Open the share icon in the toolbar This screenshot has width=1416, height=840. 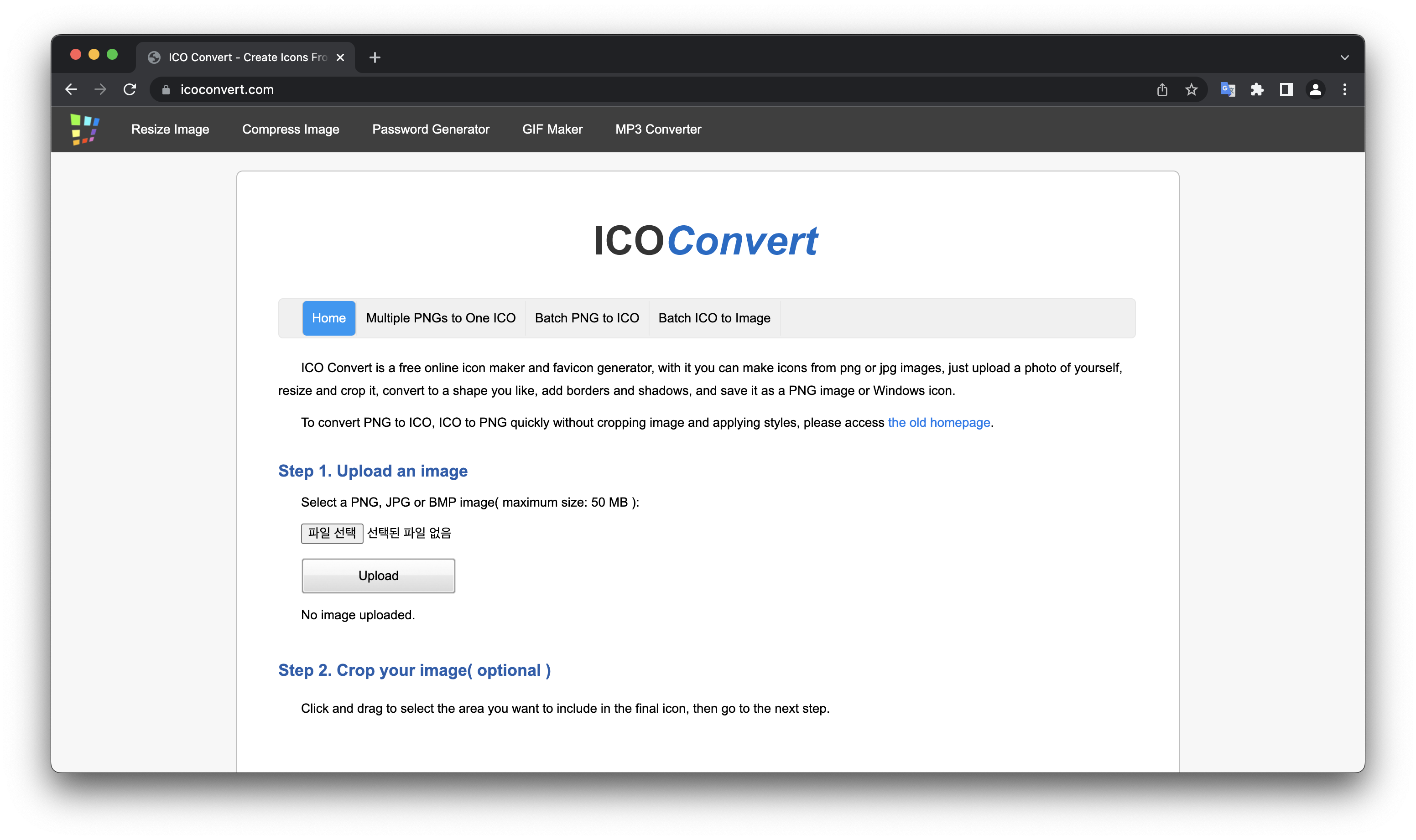coord(1162,89)
